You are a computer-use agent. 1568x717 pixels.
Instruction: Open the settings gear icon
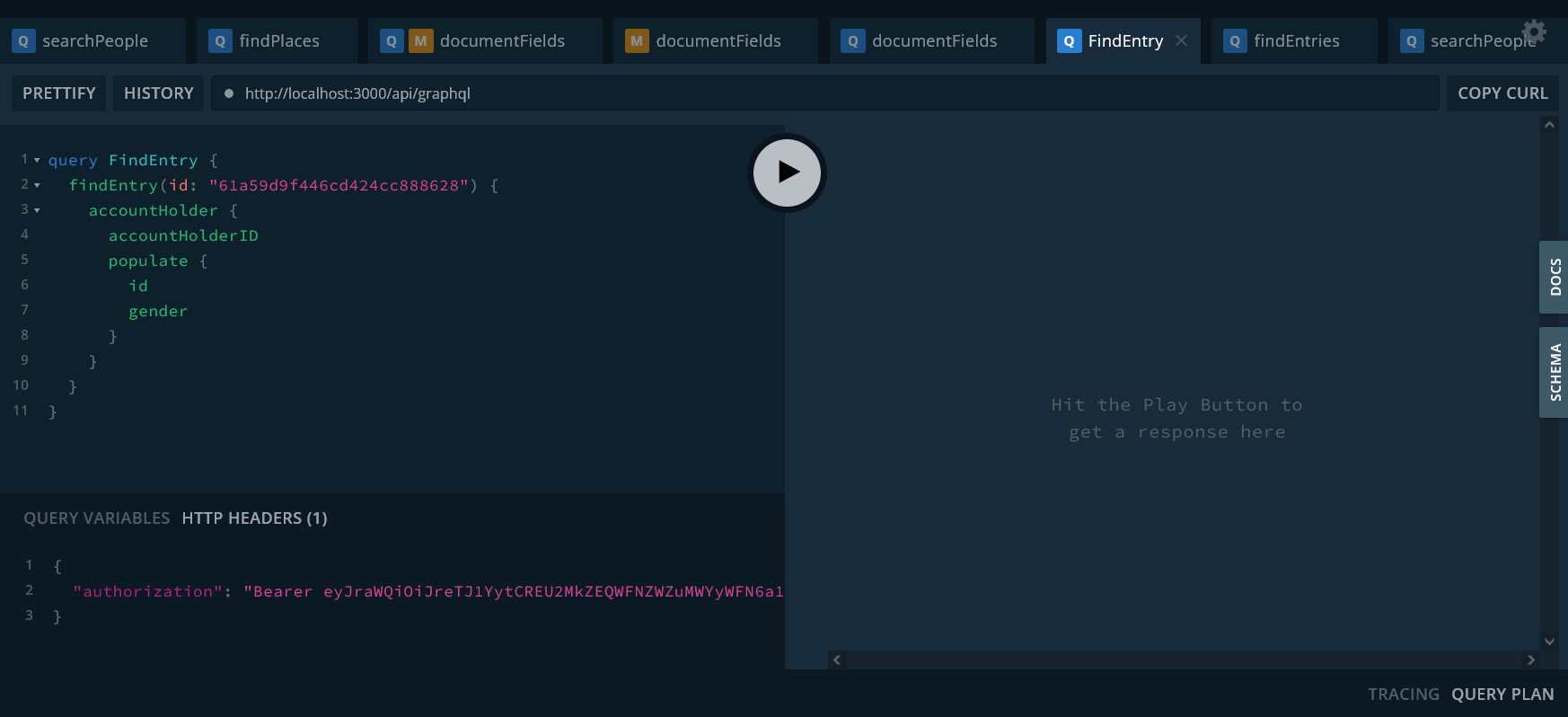click(x=1535, y=31)
